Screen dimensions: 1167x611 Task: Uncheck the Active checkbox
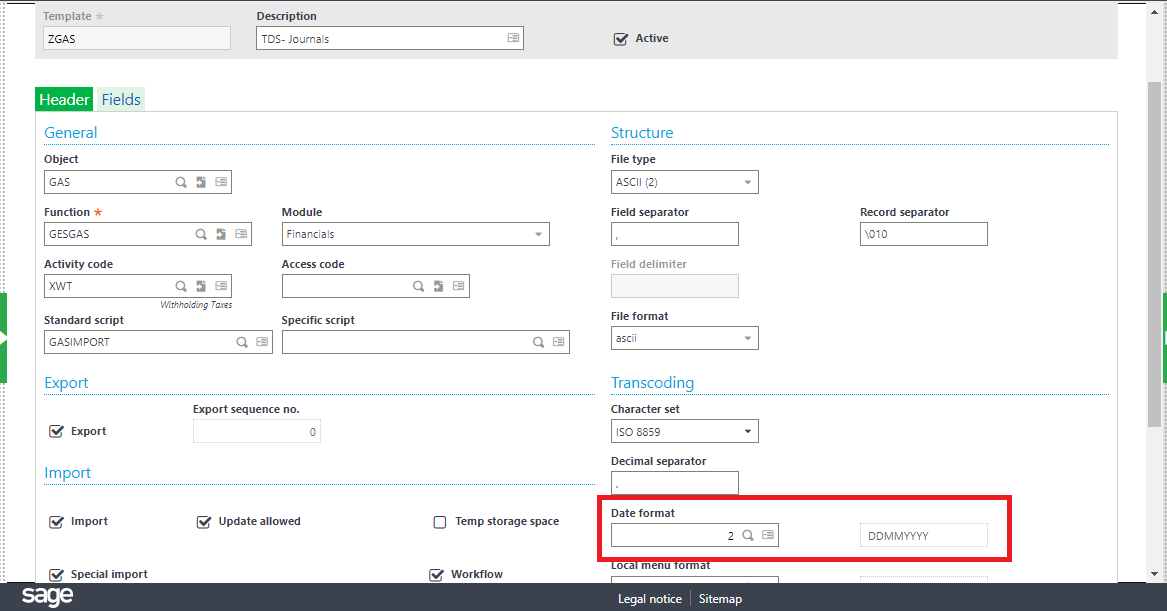click(621, 39)
